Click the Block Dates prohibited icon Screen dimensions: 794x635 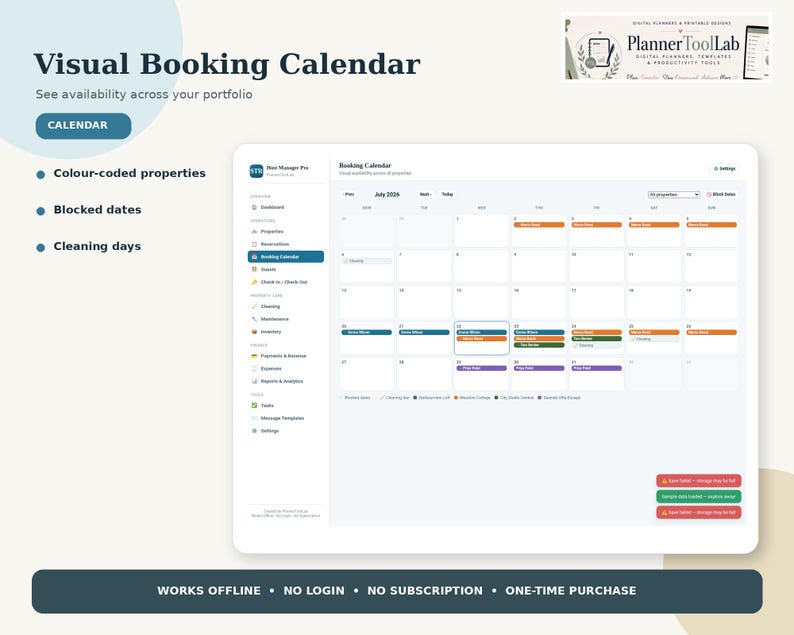[709, 194]
